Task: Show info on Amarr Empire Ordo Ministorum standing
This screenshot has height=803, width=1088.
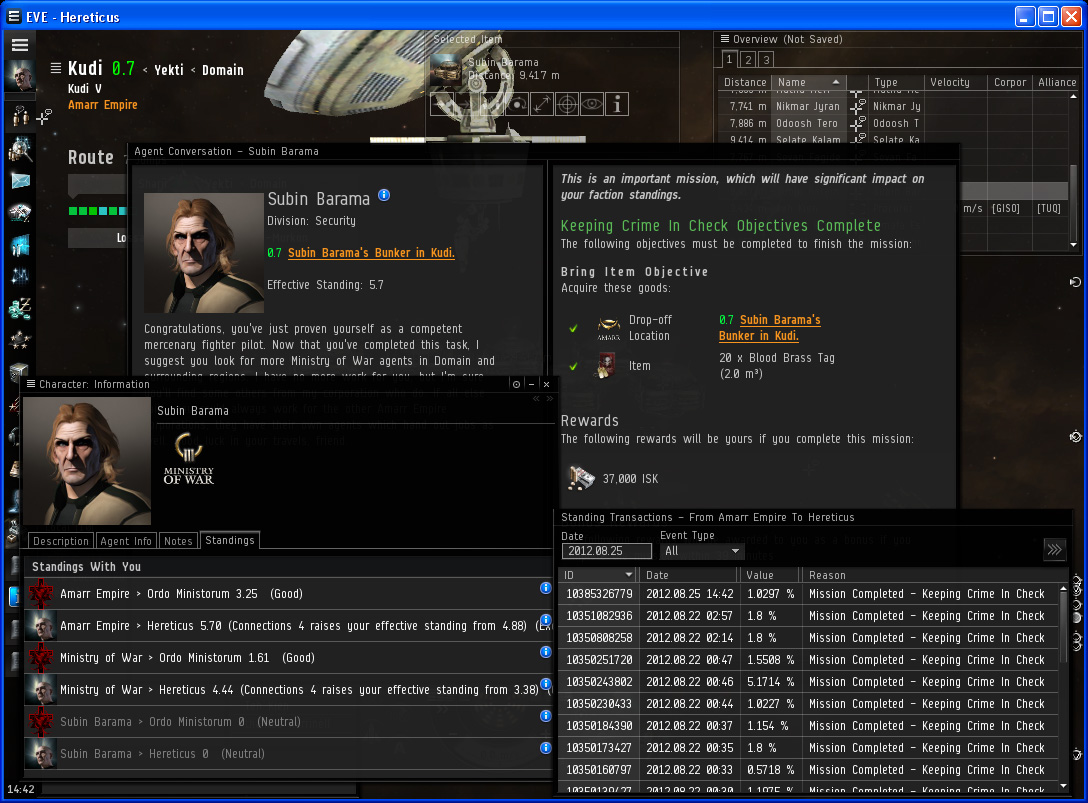Action: pyautogui.click(x=545, y=588)
